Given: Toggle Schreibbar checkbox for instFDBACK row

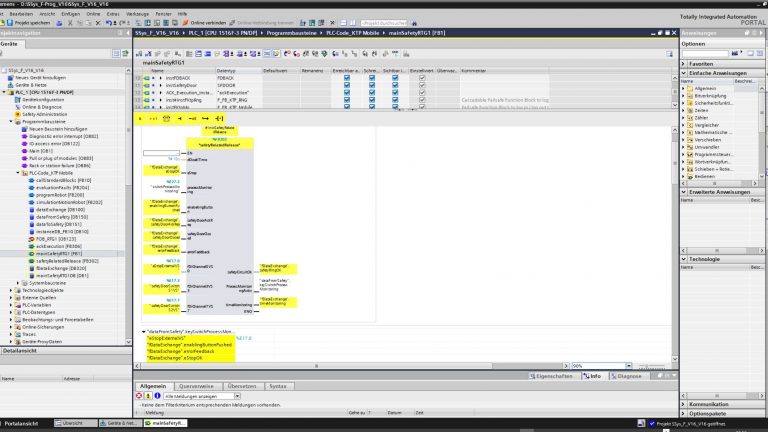Looking at the screenshot, I should click(x=372, y=78).
